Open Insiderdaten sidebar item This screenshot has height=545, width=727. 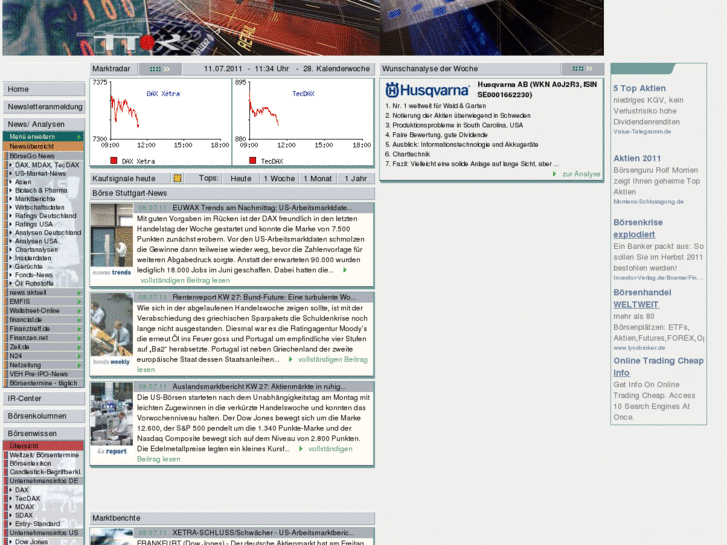click(x=33, y=258)
